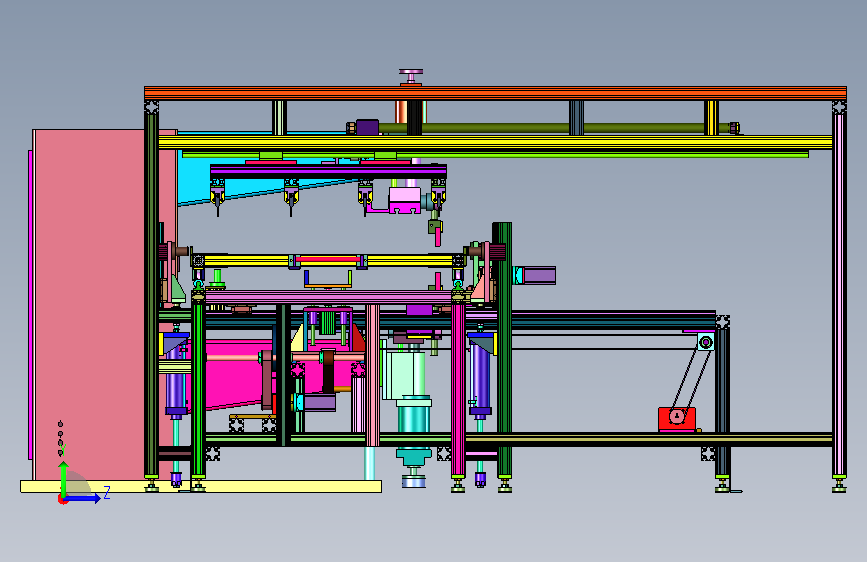Select the pale yellow base plate at bottom
Image resolution: width=867 pixels, height=562 pixels.
pyautogui.click(x=201, y=486)
